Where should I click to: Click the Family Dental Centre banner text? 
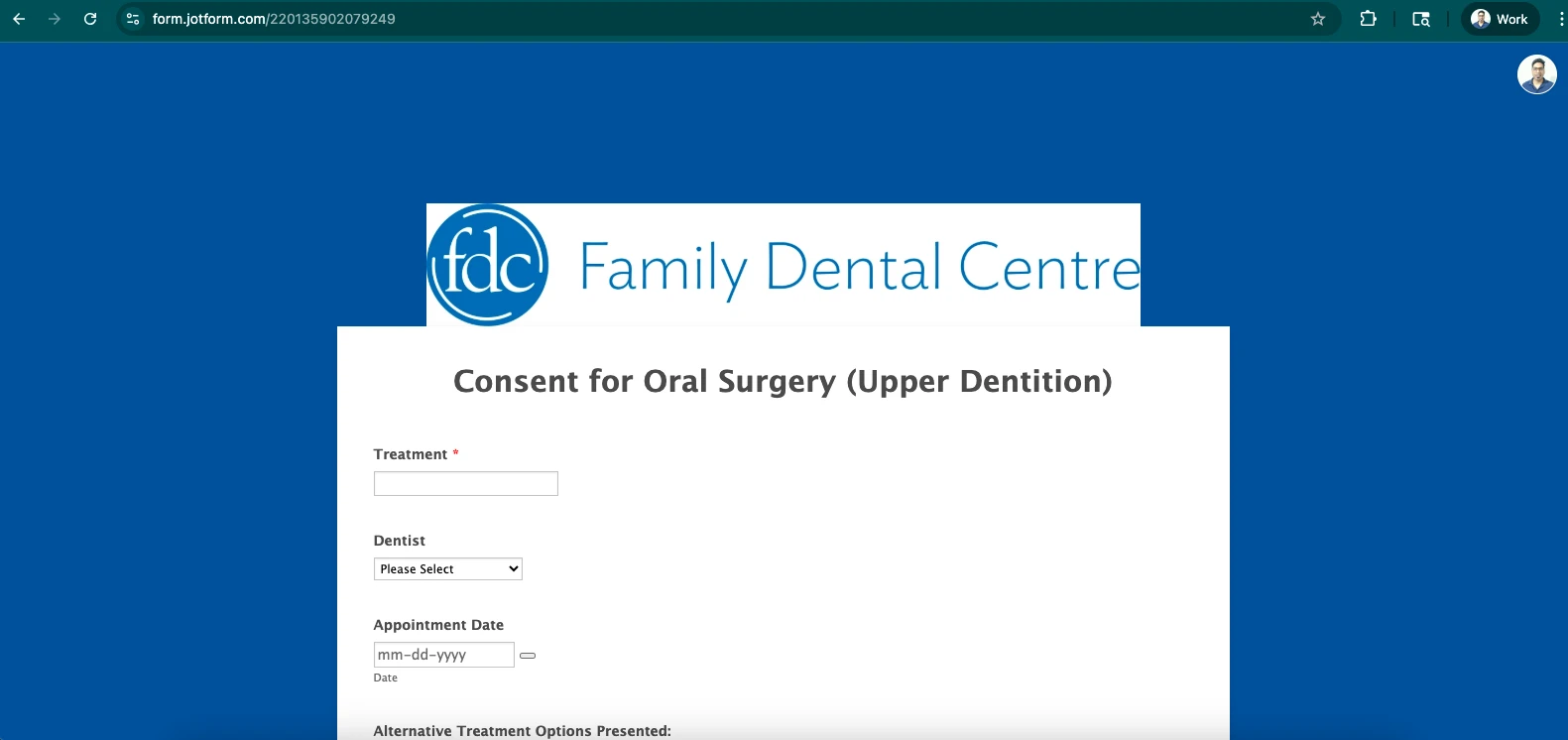click(x=860, y=268)
